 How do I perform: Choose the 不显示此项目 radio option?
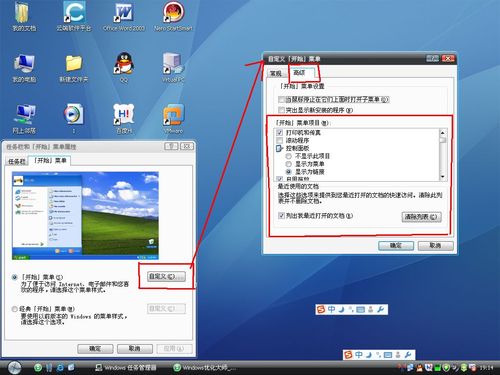pos(289,156)
